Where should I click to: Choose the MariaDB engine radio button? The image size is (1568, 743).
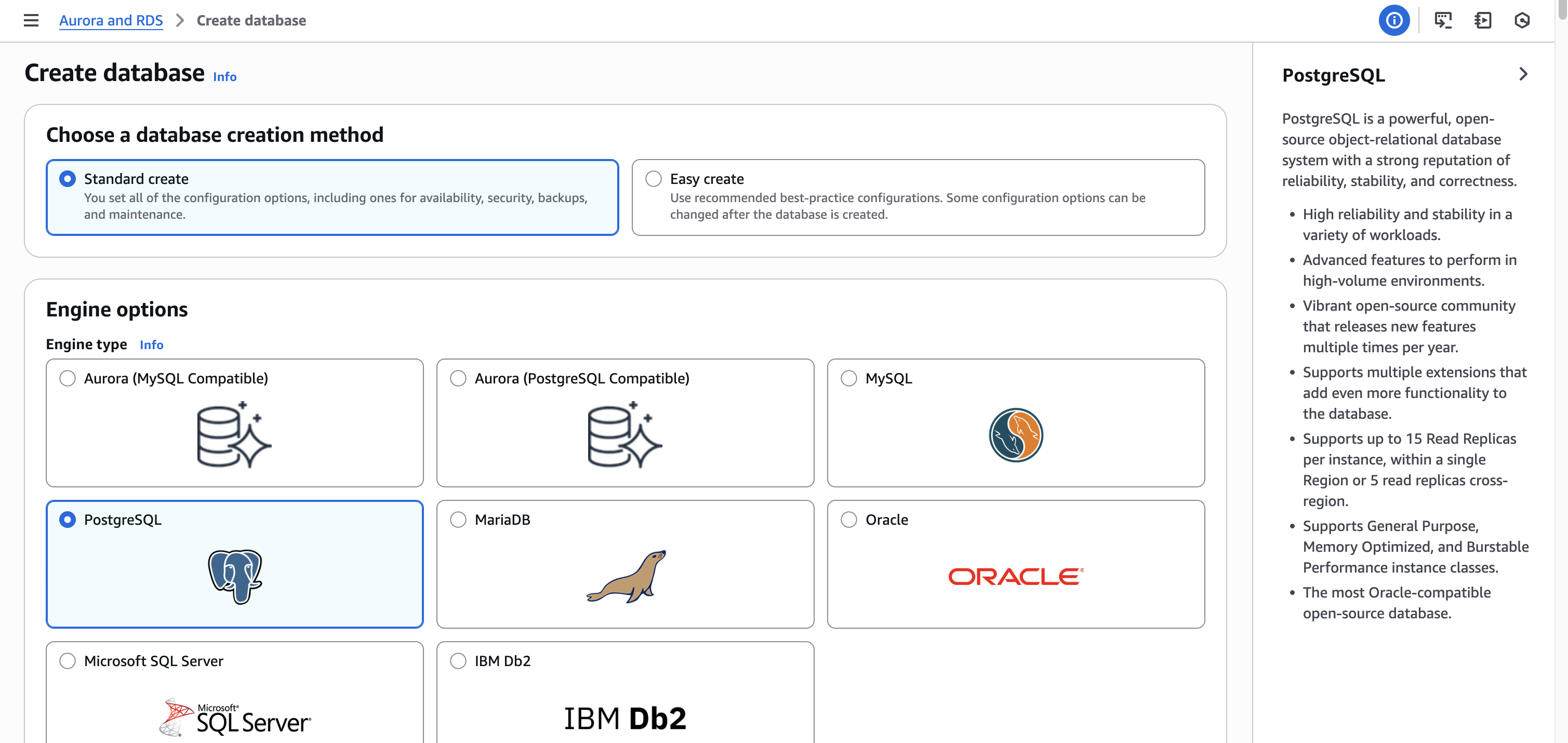click(x=458, y=519)
